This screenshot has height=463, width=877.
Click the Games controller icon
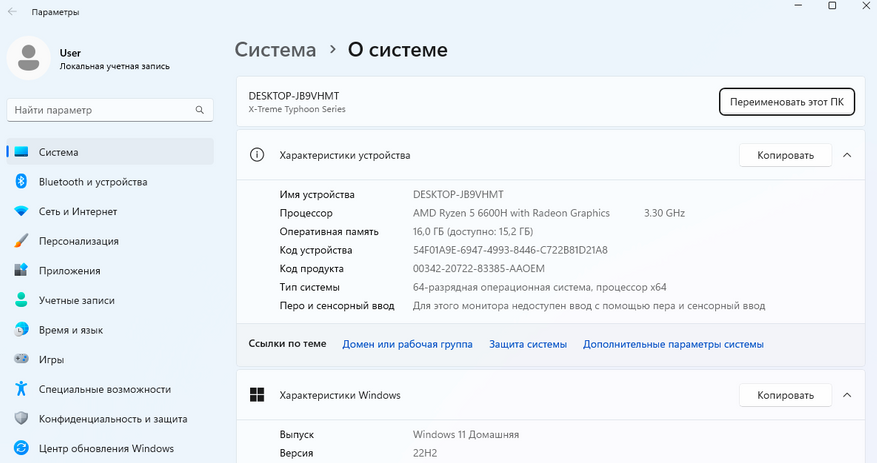point(20,359)
